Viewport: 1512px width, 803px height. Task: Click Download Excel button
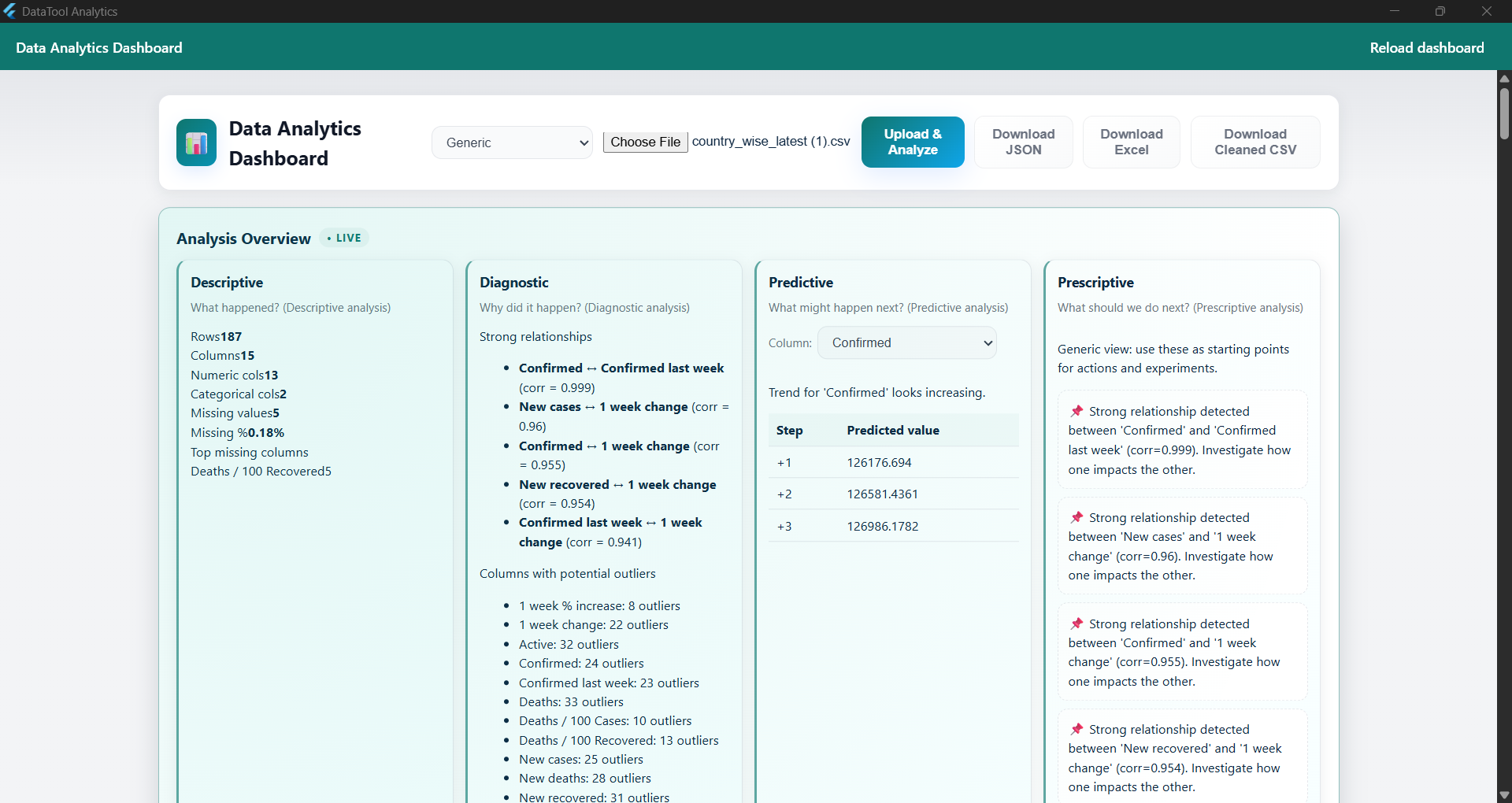(x=1132, y=142)
